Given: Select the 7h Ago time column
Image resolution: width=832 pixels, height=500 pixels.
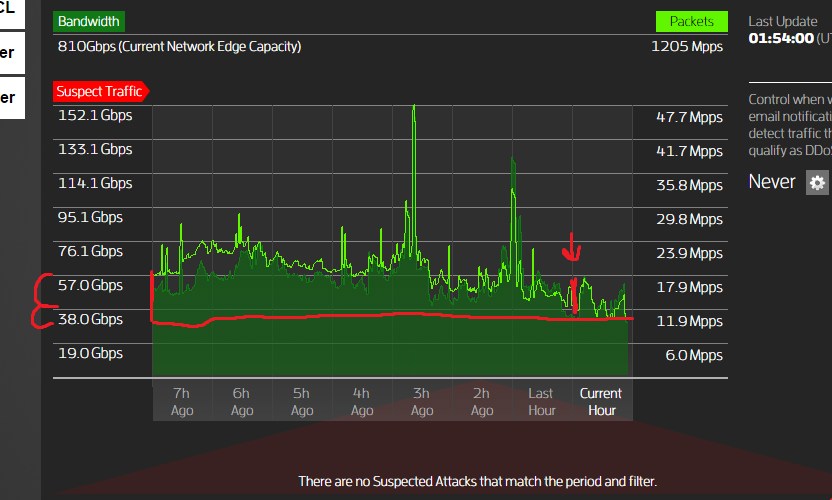Looking at the screenshot, I should 182,402.
